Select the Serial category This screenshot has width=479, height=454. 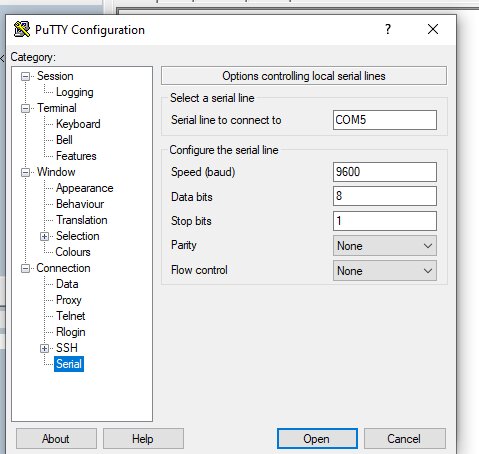(69, 364)
